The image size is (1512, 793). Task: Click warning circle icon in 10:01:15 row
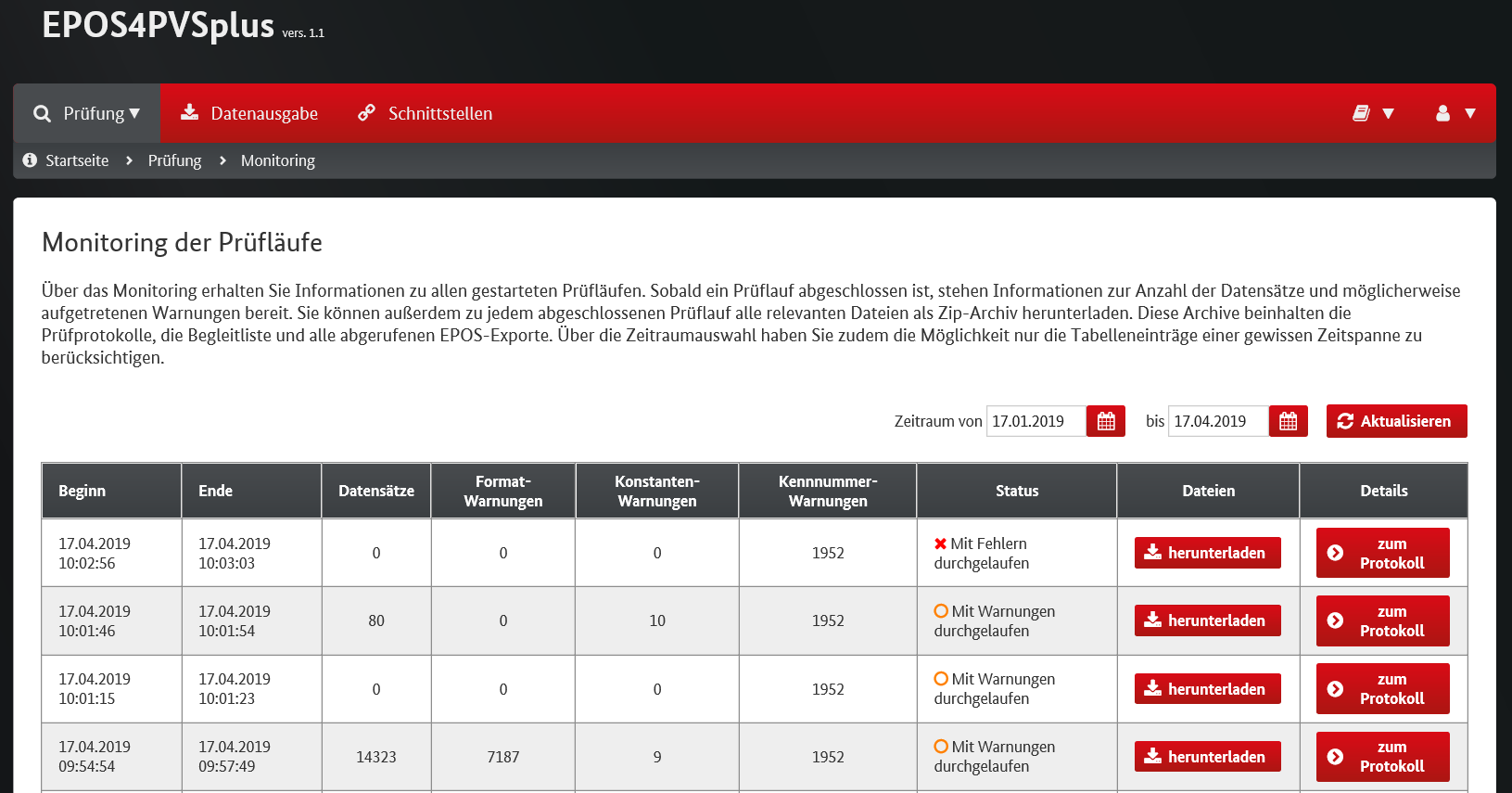click(x=941, y=679)
